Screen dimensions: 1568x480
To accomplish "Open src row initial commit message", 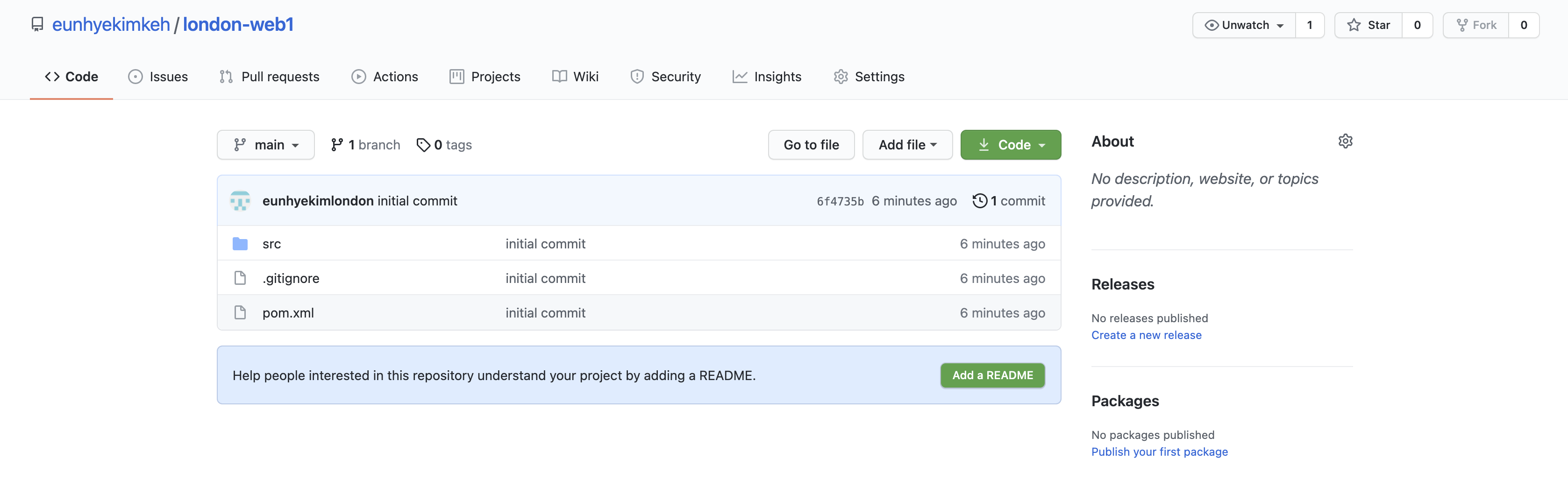I will 545,244.
